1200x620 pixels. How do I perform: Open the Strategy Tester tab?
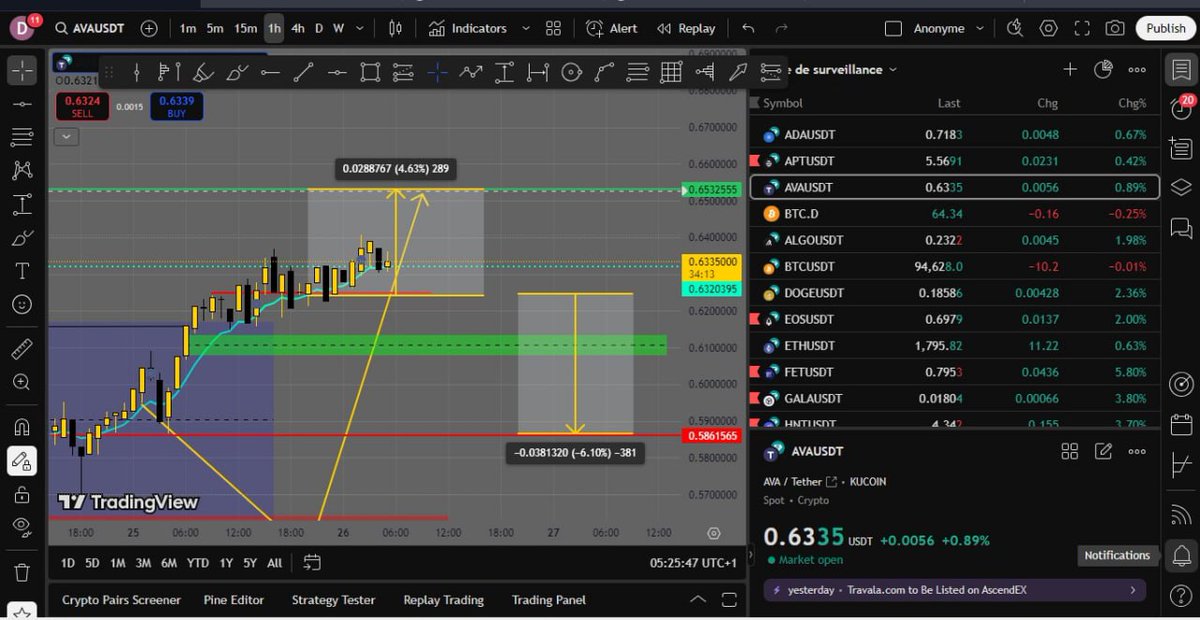point(333,600)
